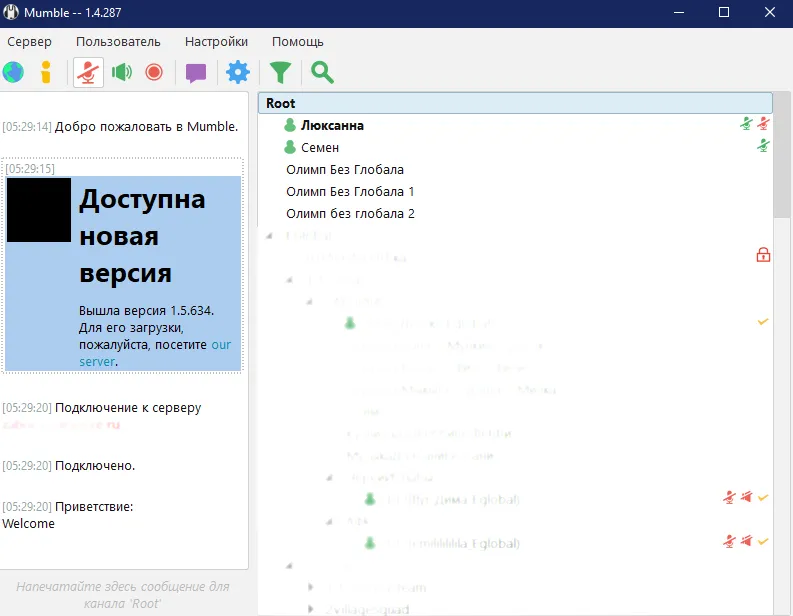The image size is (793, 616).
Task: Click the black image in update notice
Action: point(39,210)
